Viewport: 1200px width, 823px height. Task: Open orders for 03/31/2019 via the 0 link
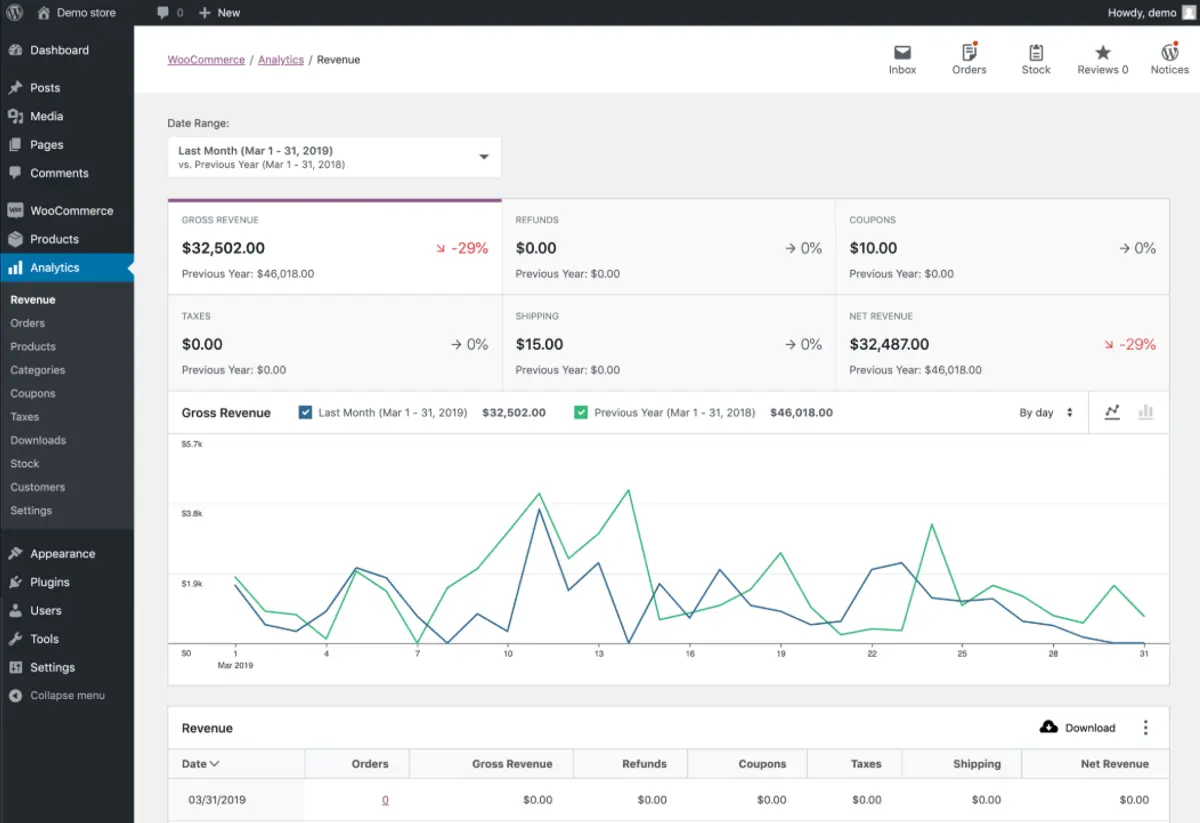(385, 799)
